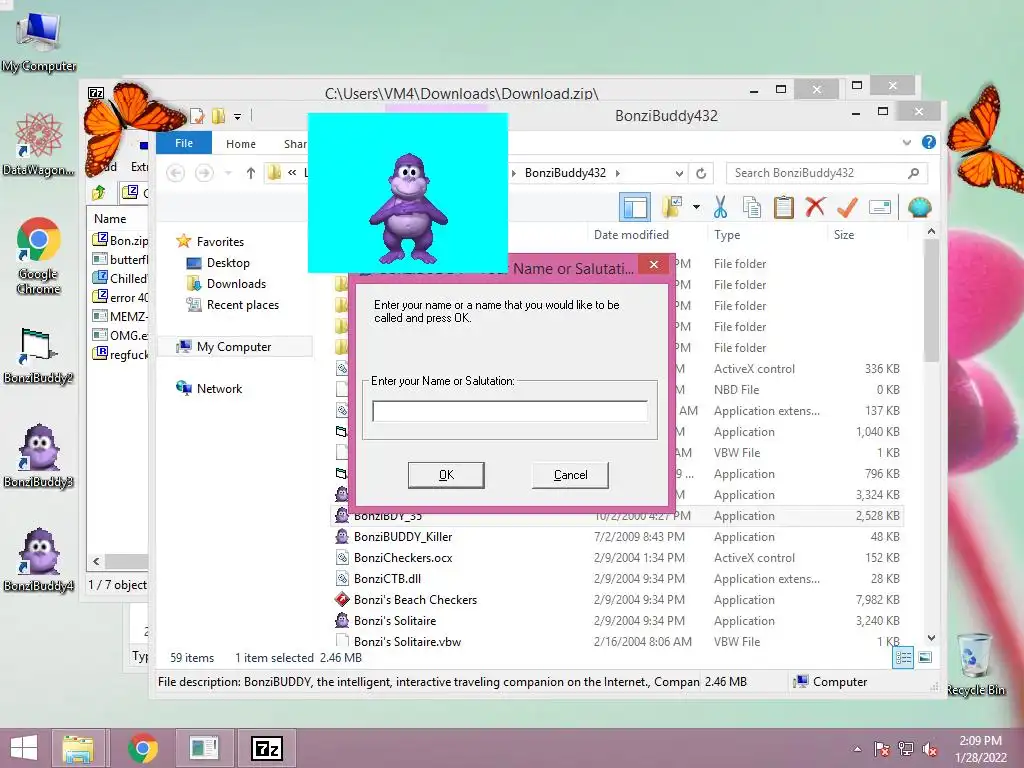
Task: Click the red X Delete icon
Action: point(815,207)
